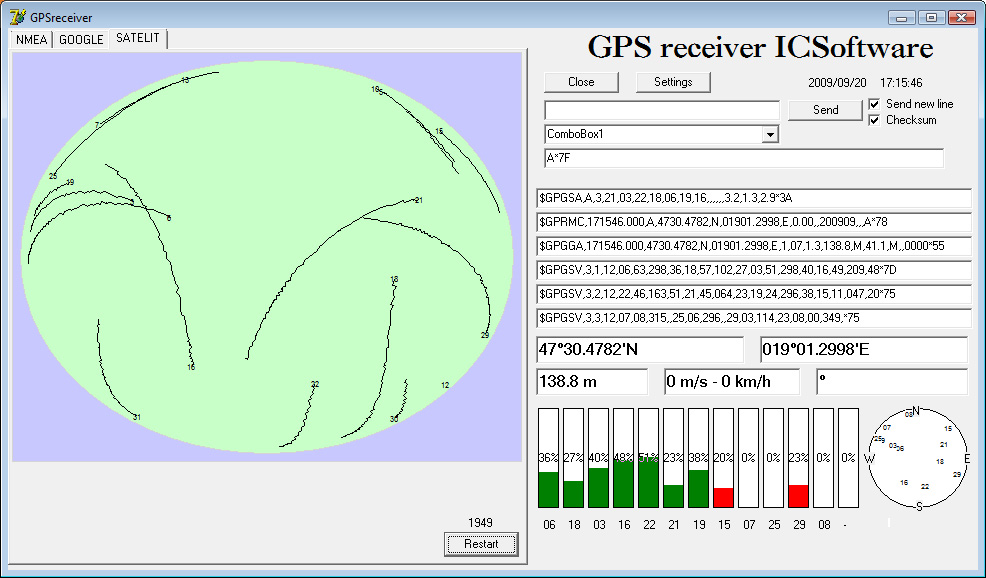Switch to the NMEA tab
The width and height of the screenshot is (986, 578).
click(31, 40)
